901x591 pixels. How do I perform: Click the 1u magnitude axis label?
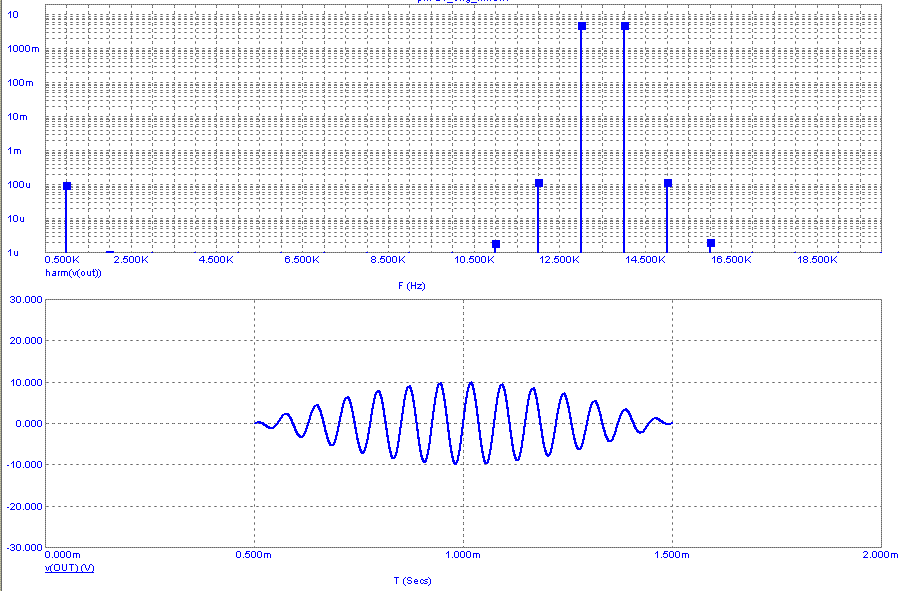coord(13,252)
